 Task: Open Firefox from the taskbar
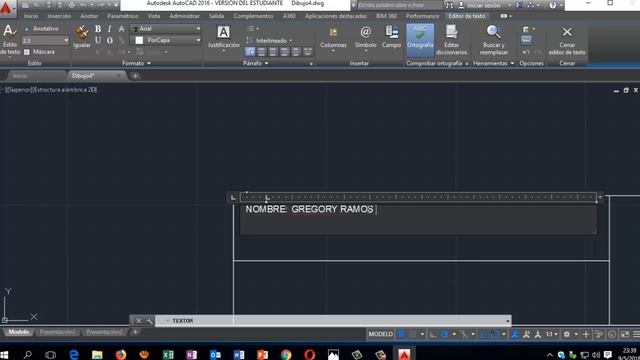click(x=120, y=354)
